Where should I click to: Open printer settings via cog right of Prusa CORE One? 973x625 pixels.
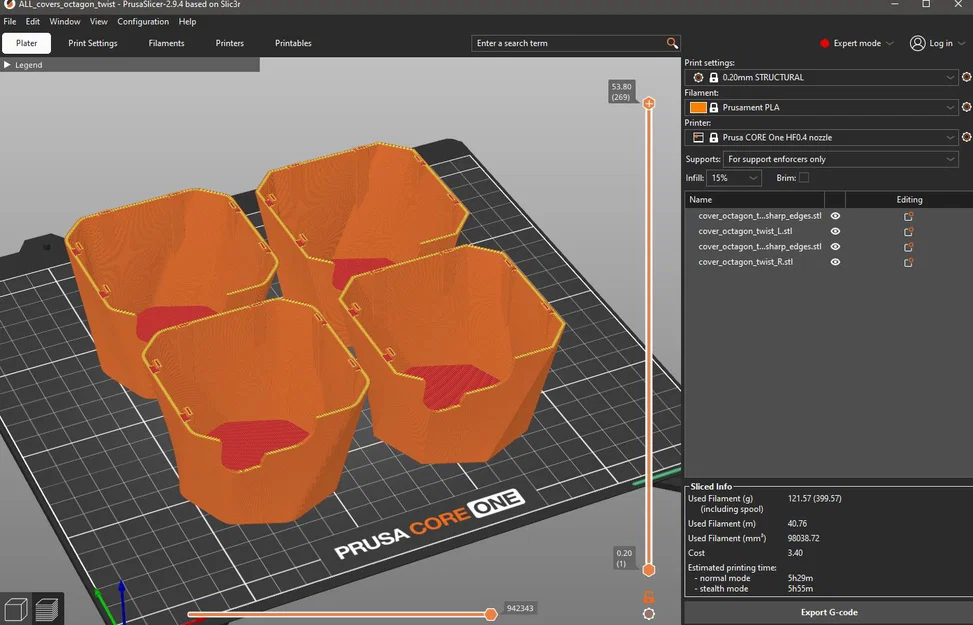coord(966,137)
